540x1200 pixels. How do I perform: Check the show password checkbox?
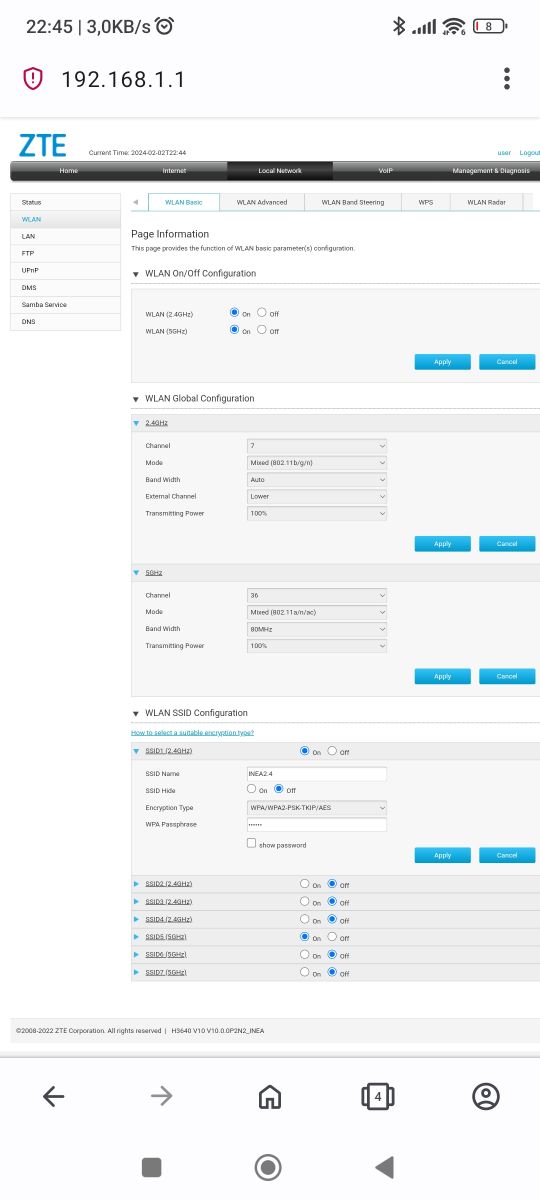[x=251, y=844]
